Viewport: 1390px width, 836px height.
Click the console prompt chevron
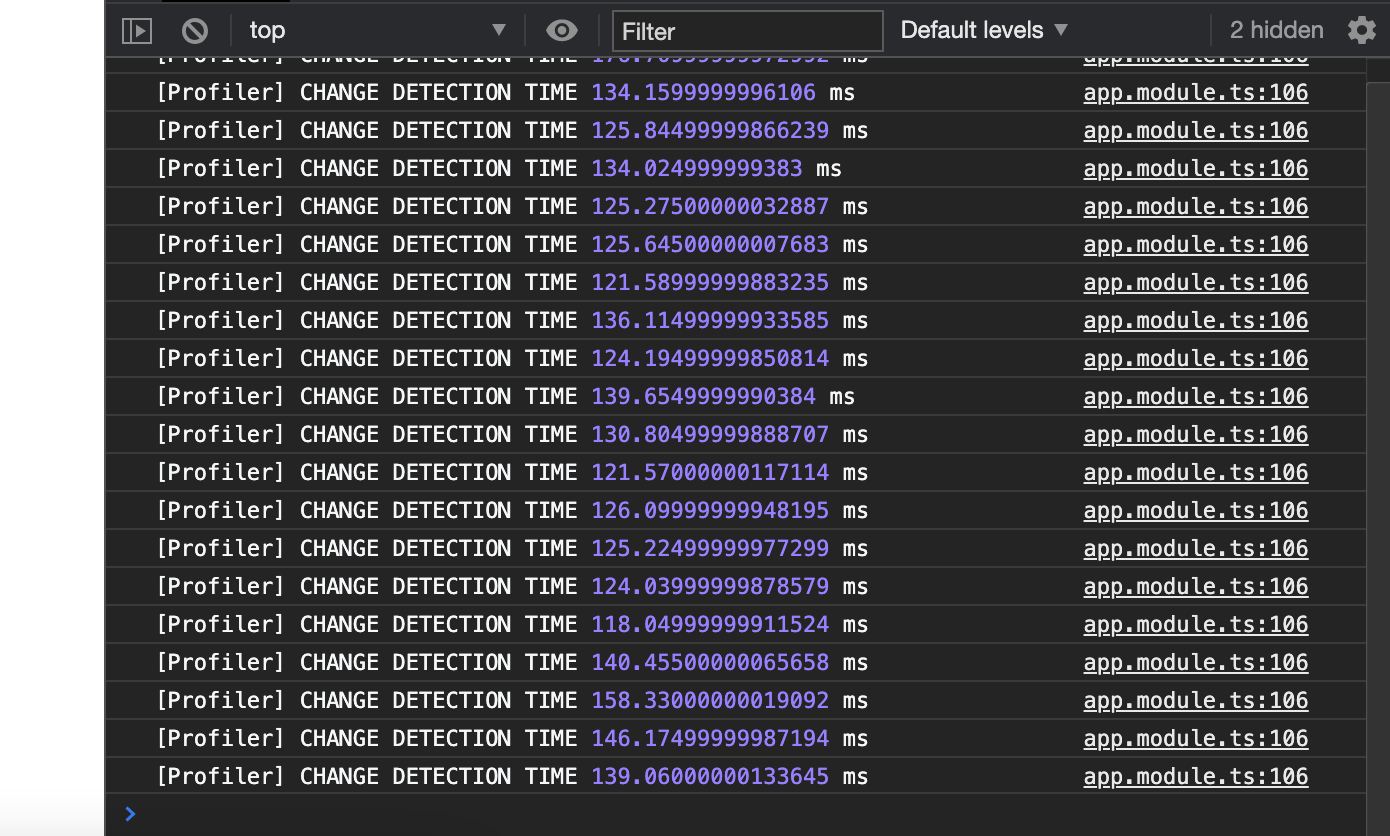[x=130, y=814]
